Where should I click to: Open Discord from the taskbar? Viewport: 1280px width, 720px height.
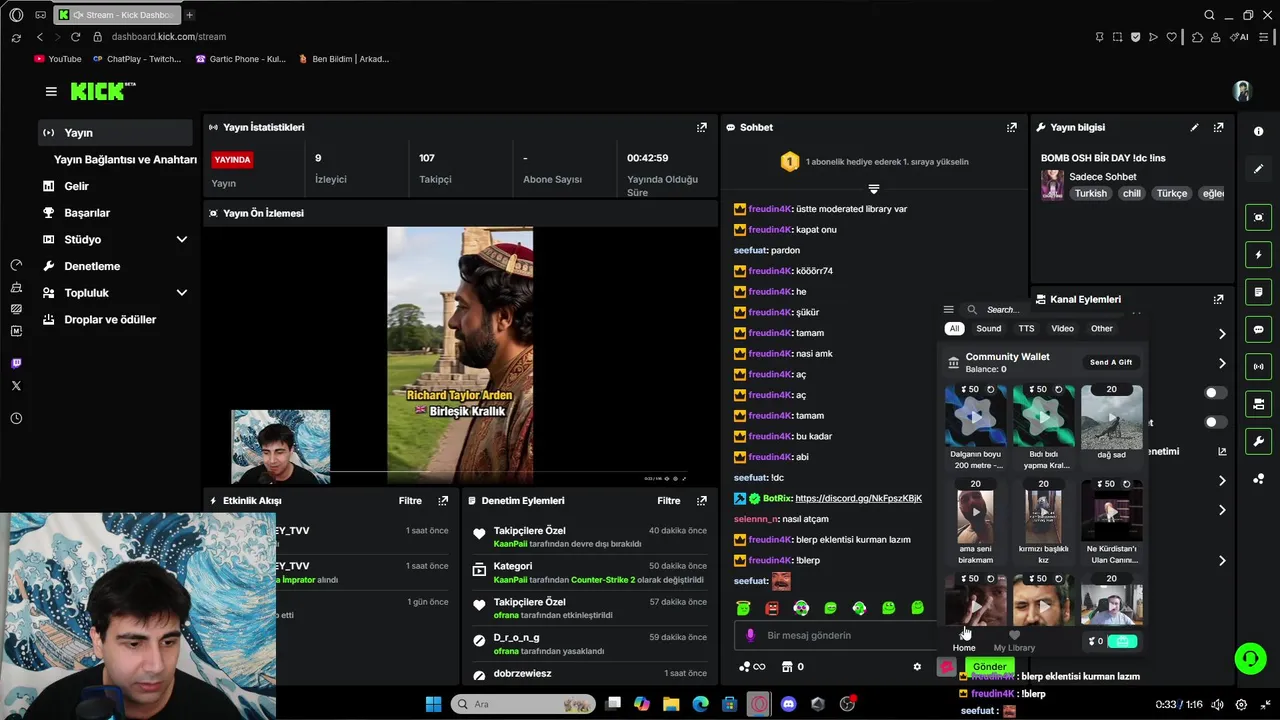click(x=788, y=704)
